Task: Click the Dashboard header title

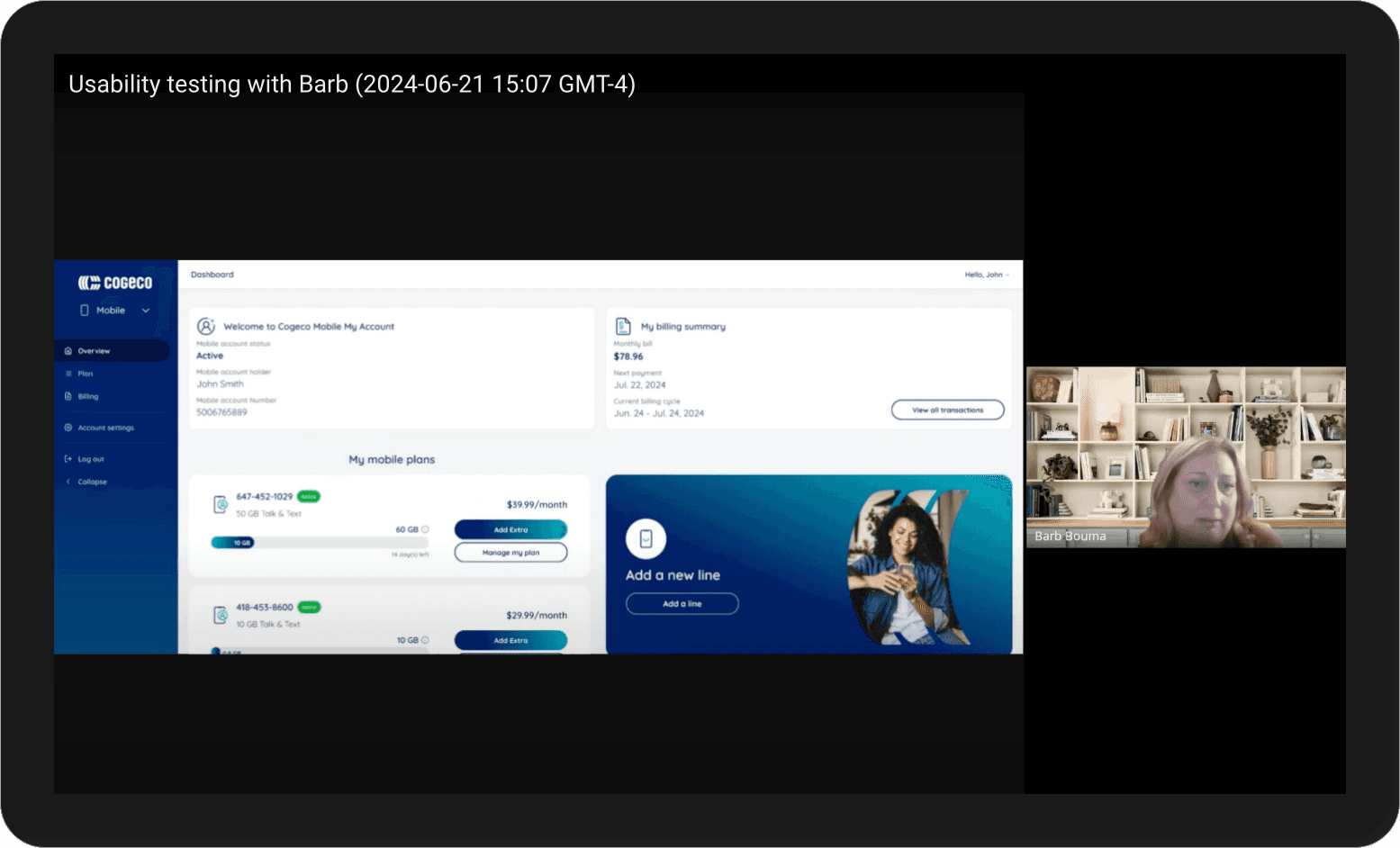Action: pos(212,275)
